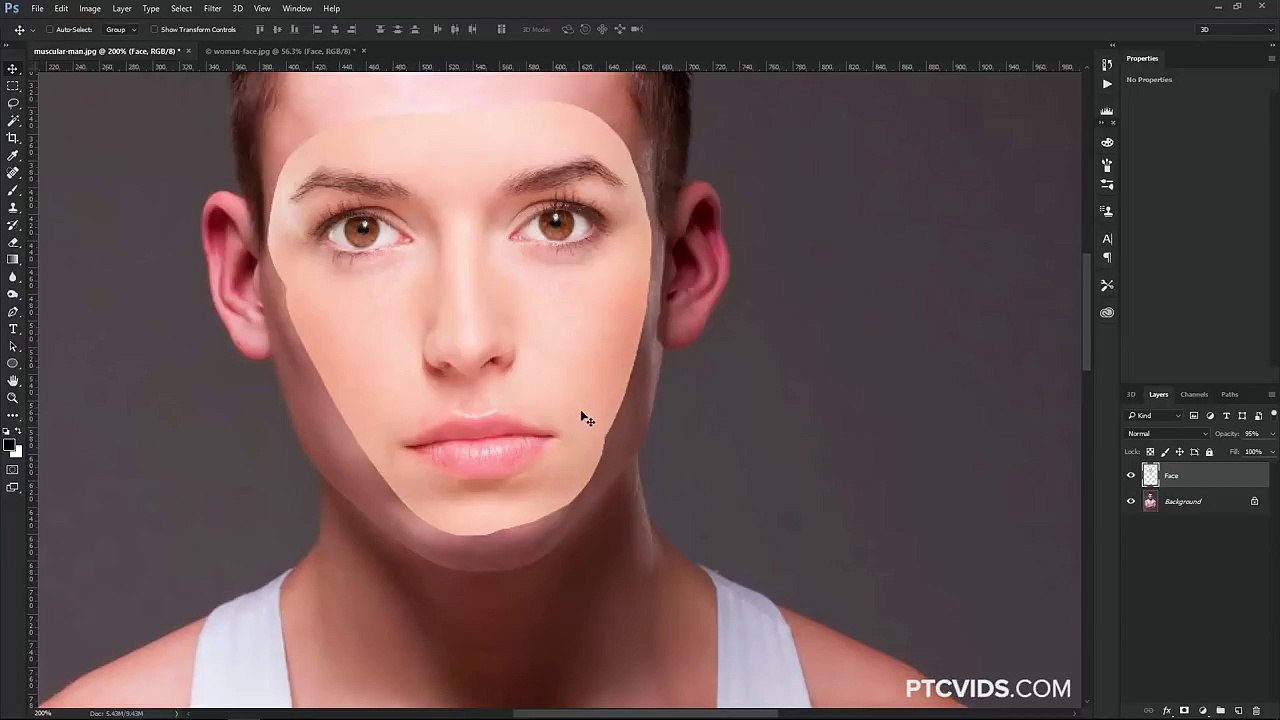
Task: Create new adjustment layer icon
Action: [1202, 711]
